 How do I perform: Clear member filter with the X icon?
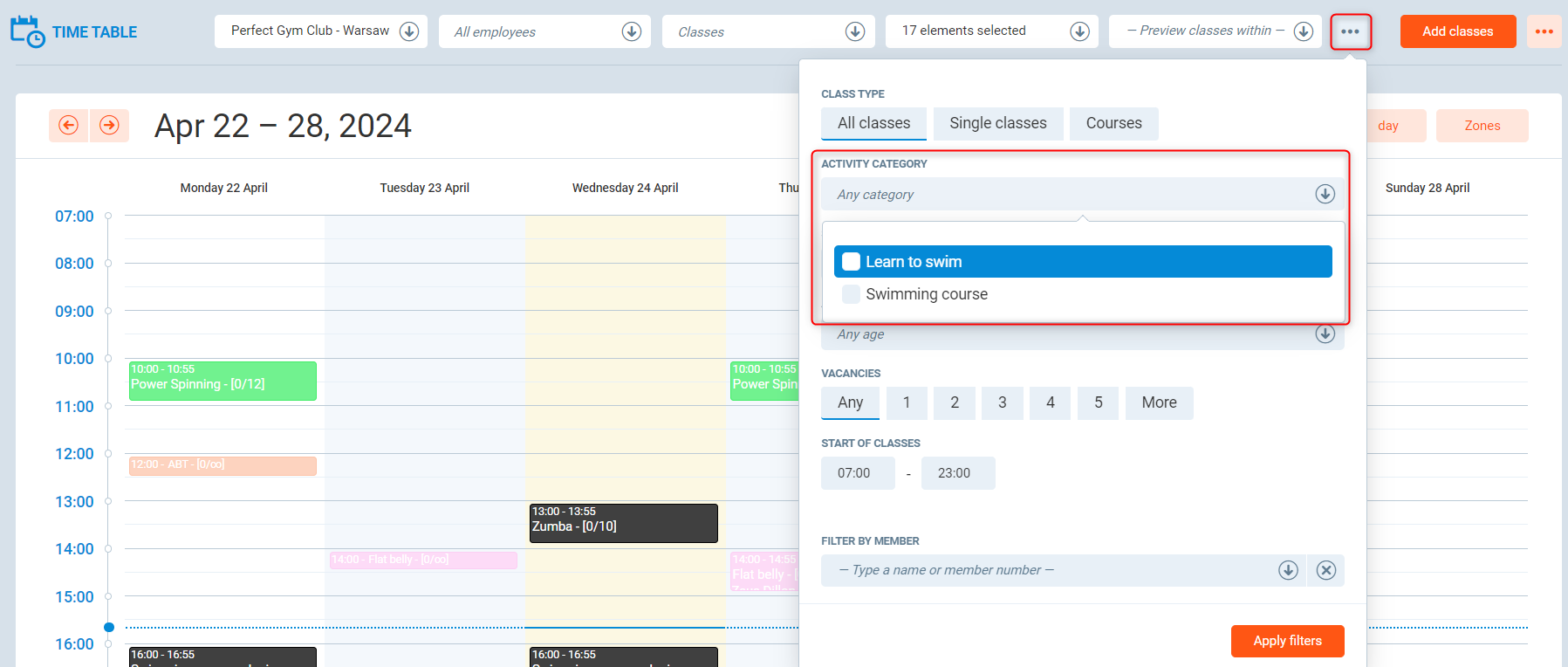coord(1325,570)
